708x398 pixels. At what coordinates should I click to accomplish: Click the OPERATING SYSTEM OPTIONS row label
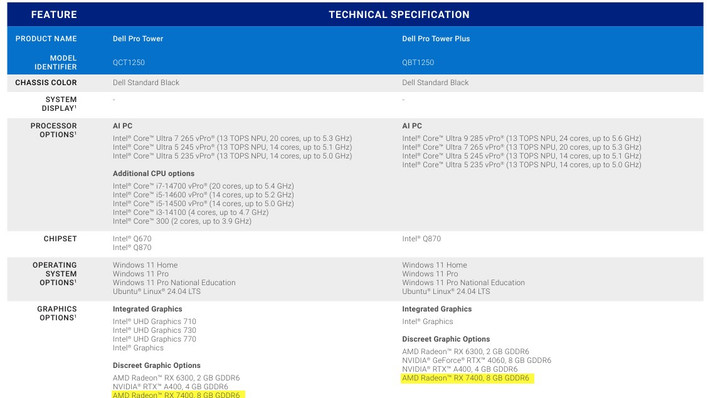point(55,274)
